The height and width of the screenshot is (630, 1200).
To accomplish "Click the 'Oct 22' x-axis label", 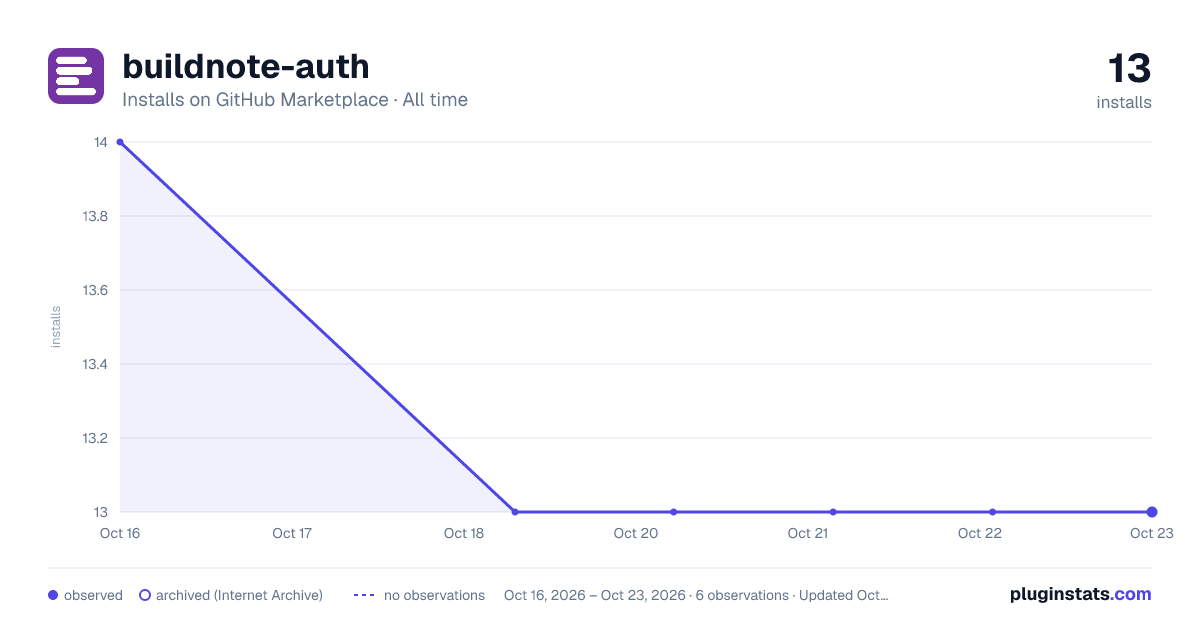I will point(980,533).
